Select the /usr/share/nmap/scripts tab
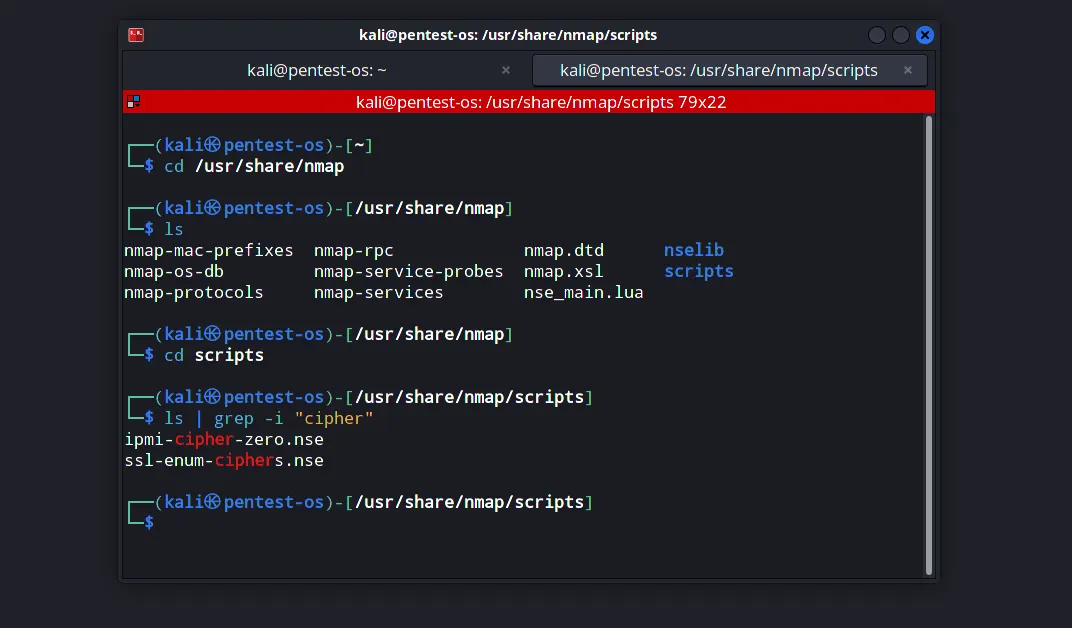Screen dimensions: 1072x628 coord(720,70)
